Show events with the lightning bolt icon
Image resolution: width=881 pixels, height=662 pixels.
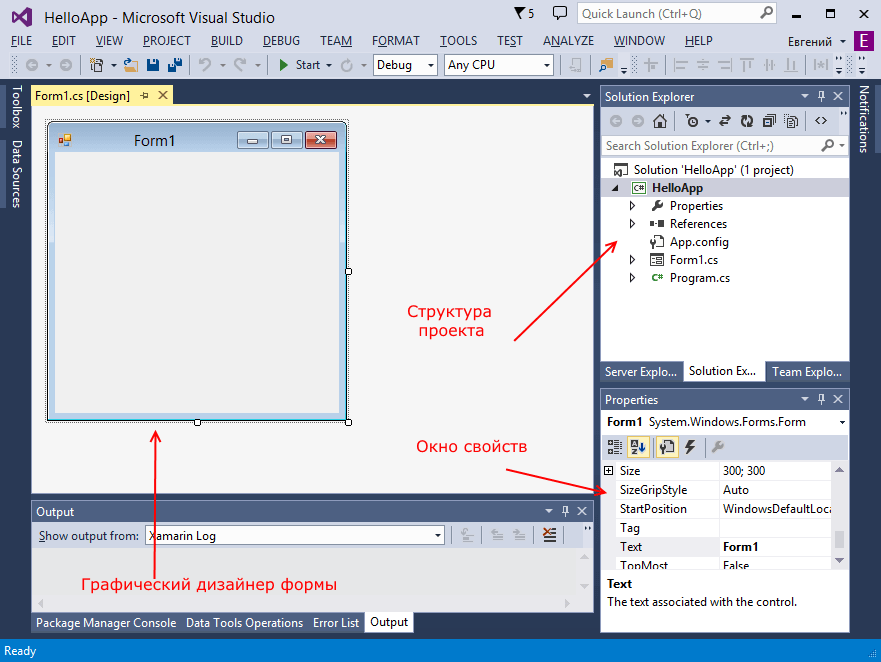pyautogui.click(x=690, y=447)
